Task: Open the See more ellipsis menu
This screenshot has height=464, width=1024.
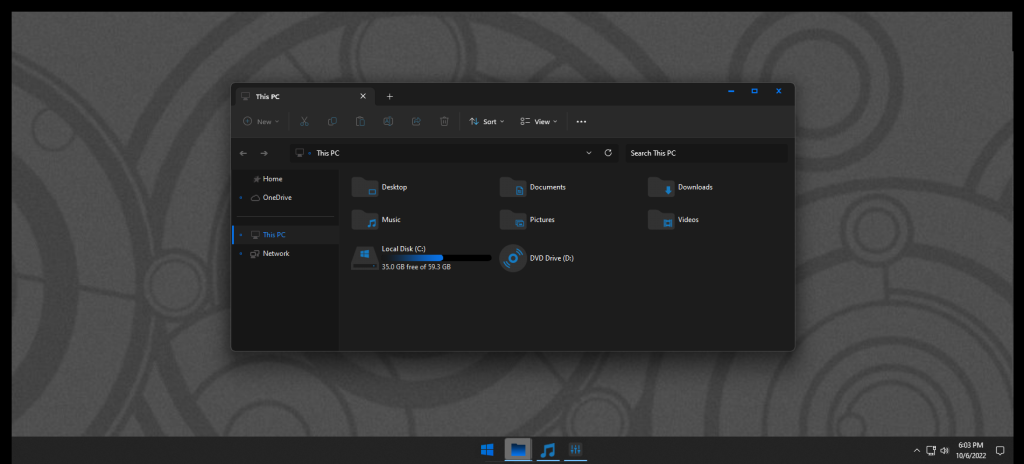Action: pos(581,122)
